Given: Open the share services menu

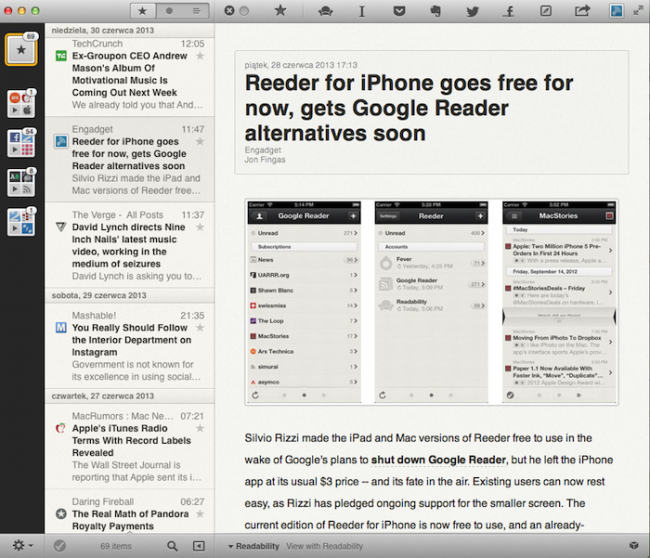Looking at the screenshot, I should click(x=582, y=11).
